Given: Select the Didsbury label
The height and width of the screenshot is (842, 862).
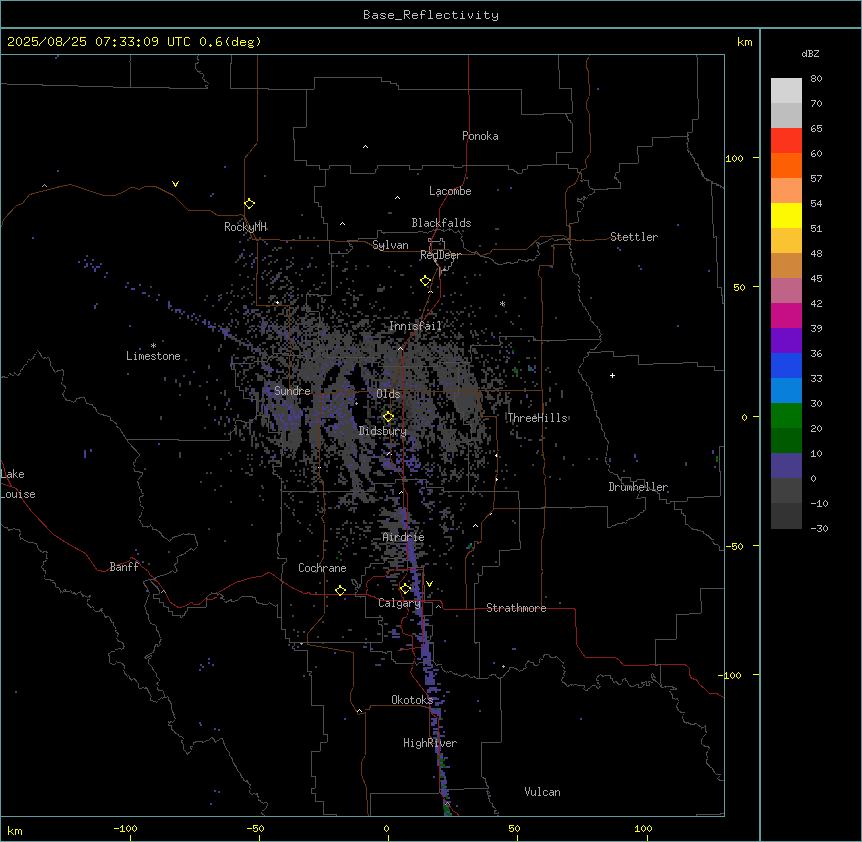Looking at the screenshot, I should tap(383, 431).
